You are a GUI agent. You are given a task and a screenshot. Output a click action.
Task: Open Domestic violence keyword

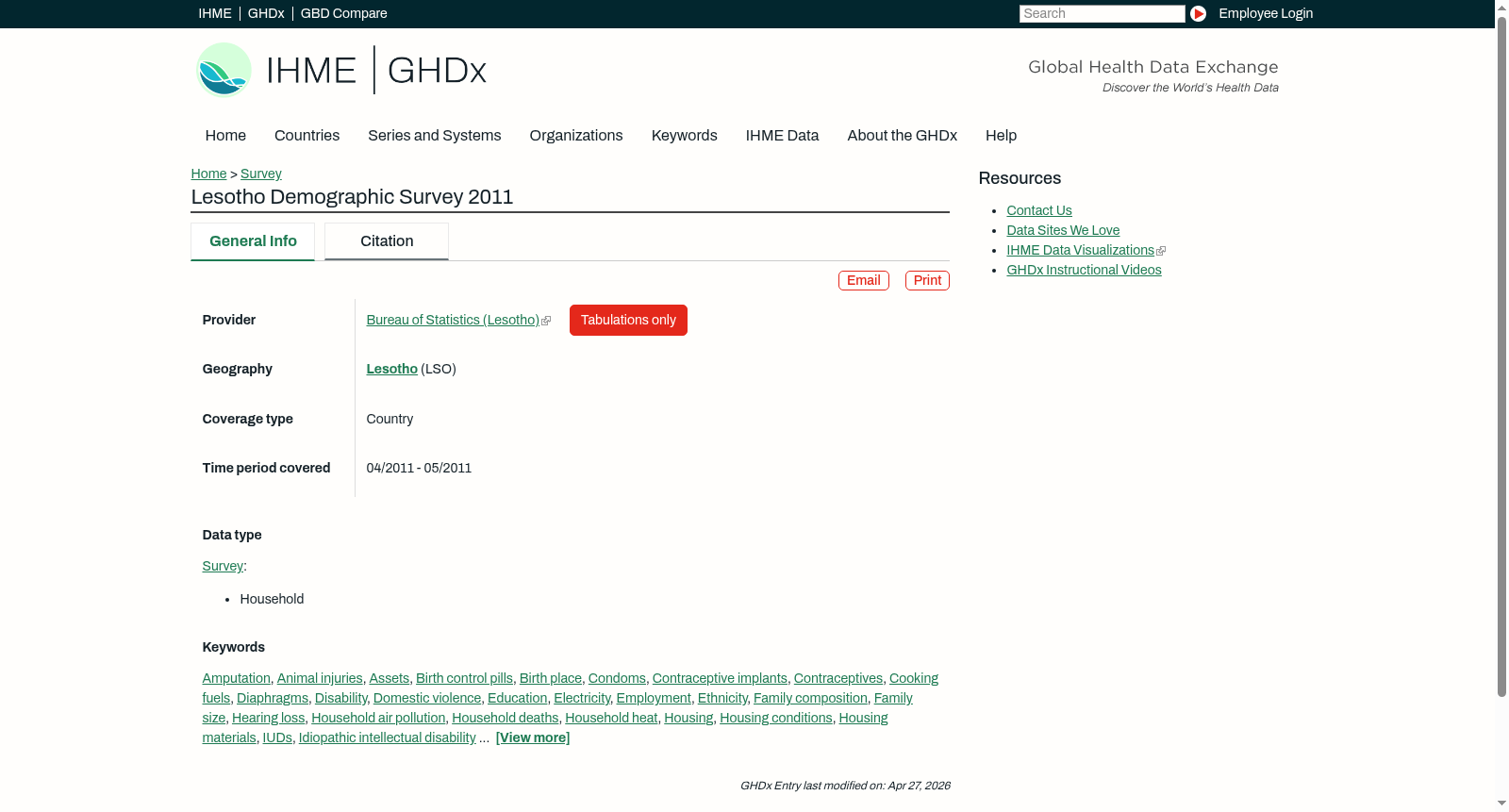pos(427,698)
